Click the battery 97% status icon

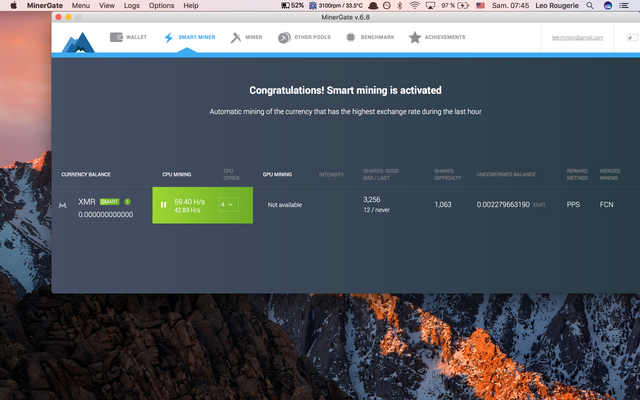pyautogui.click(x=455, y=5)
